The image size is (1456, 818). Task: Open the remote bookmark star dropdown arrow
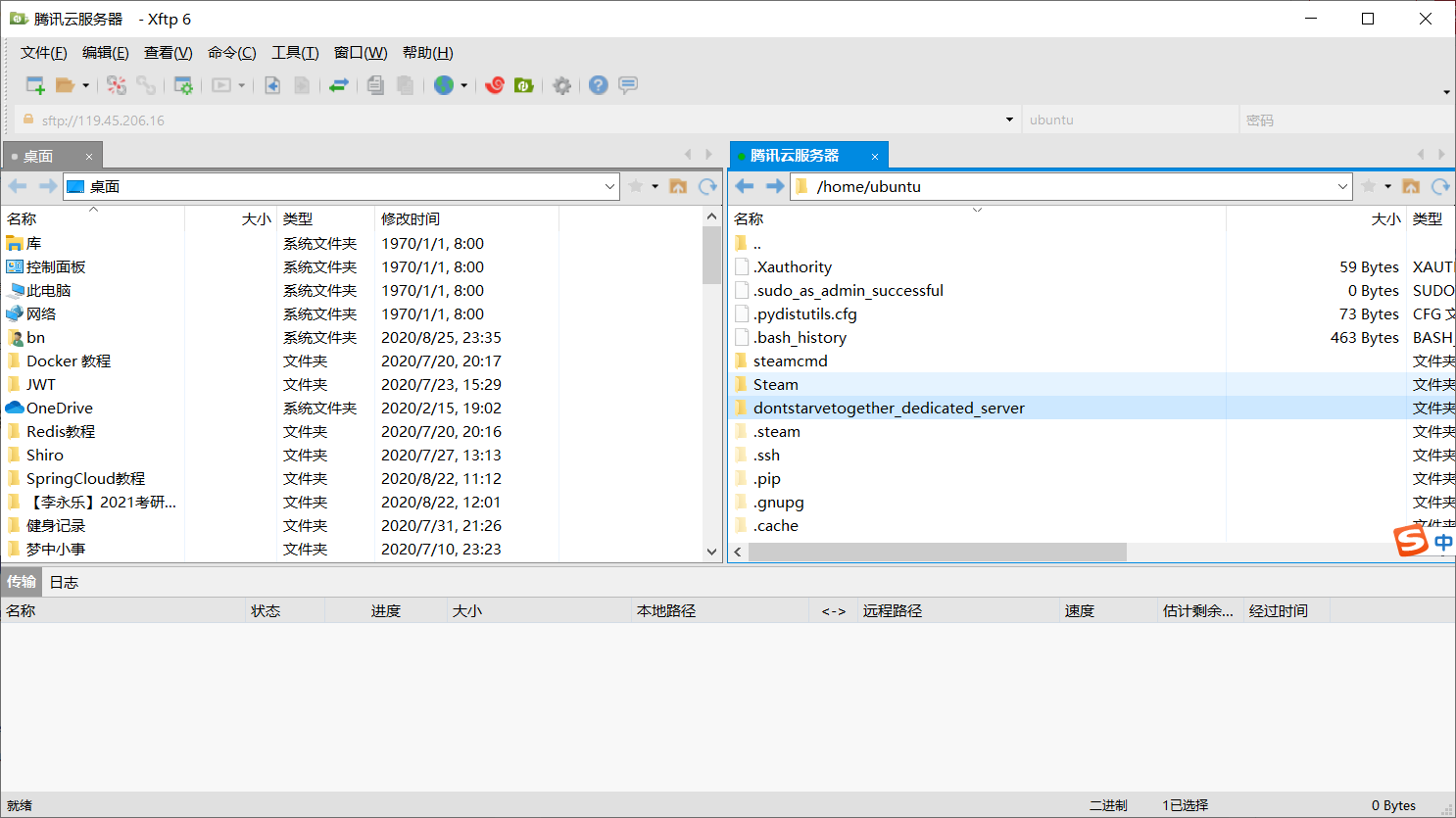1387,186
